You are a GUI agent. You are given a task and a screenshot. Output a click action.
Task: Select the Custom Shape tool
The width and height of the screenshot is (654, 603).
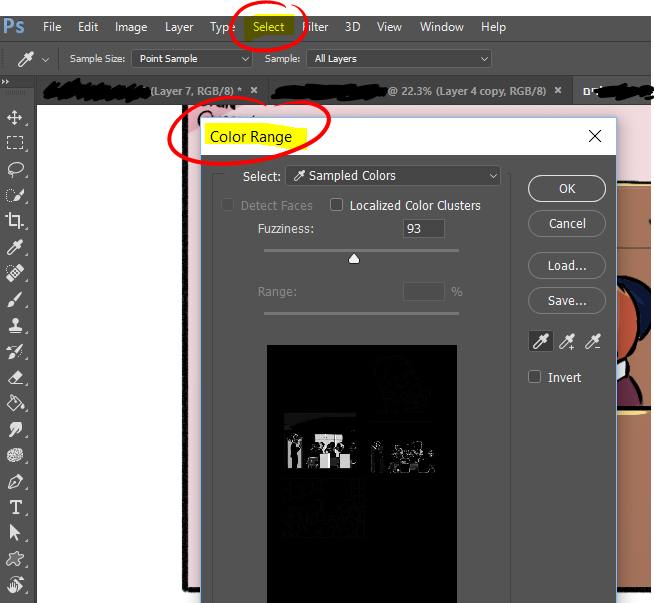pos(15,559)
